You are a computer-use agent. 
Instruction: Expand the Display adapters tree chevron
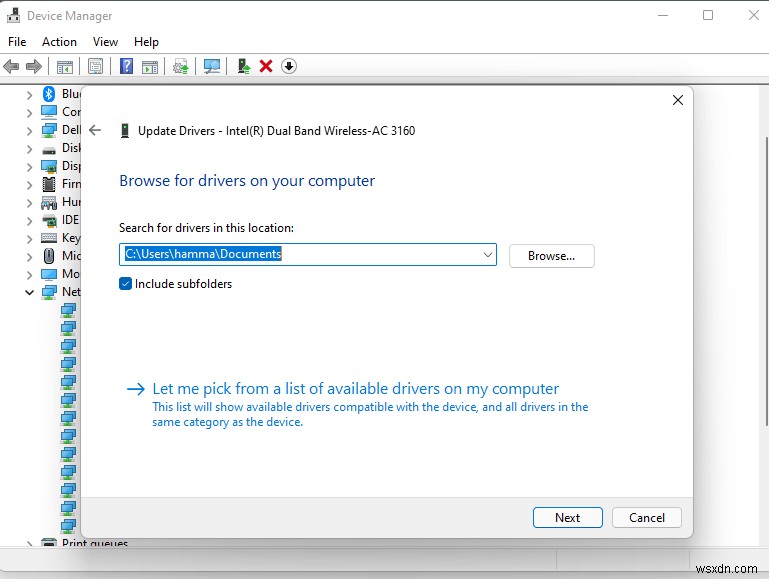(x=29, y=167)
